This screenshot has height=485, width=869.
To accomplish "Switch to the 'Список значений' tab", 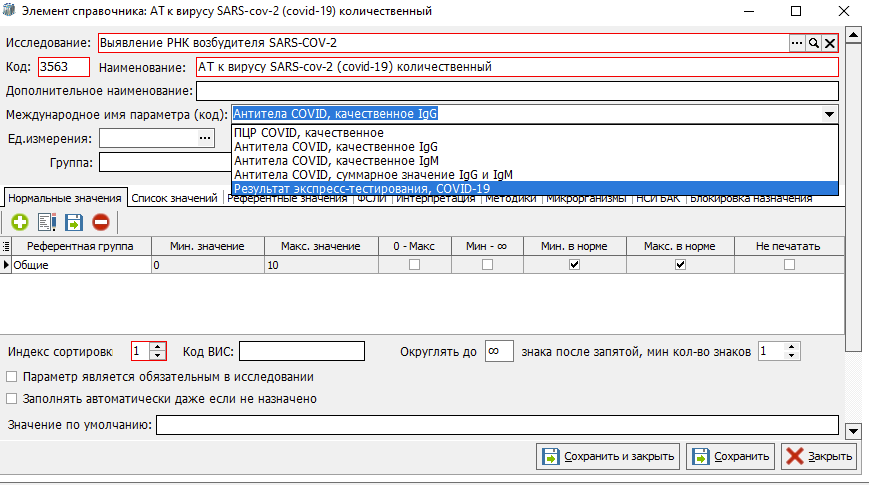I will pyautogui.click(x=175, y=198).
